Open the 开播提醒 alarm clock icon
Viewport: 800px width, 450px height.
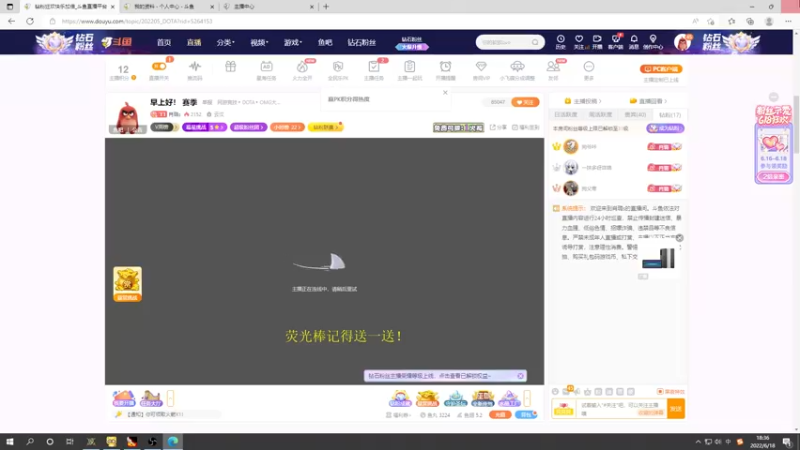pos(445,66)
